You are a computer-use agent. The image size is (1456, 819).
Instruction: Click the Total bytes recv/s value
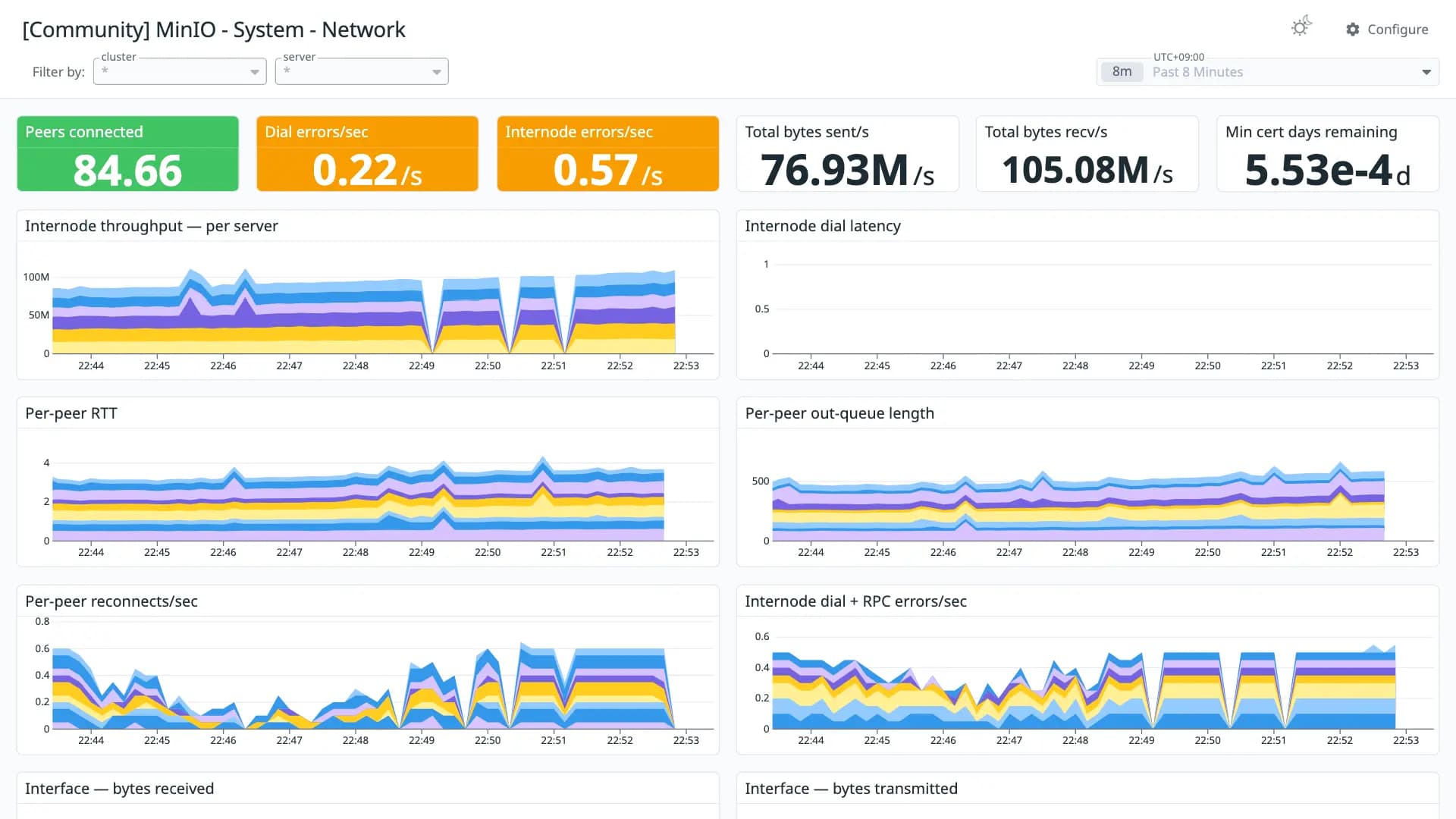pos(1087,170)
